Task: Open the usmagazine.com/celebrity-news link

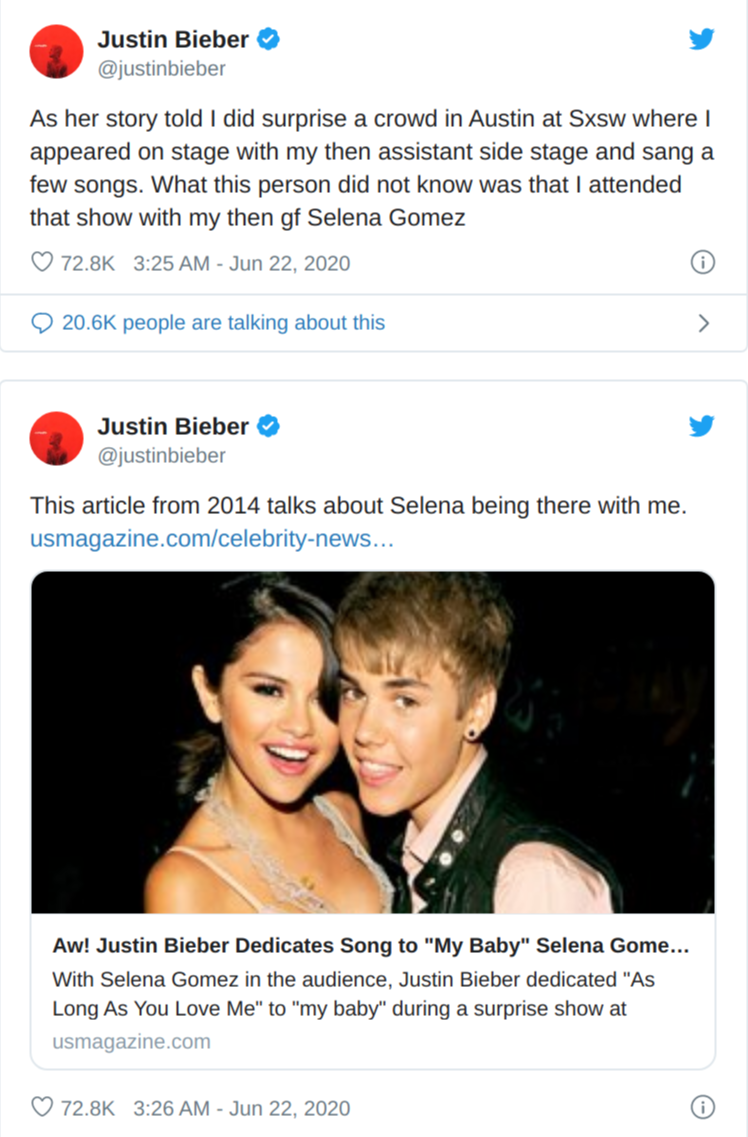Action: (x=212, y=540)
